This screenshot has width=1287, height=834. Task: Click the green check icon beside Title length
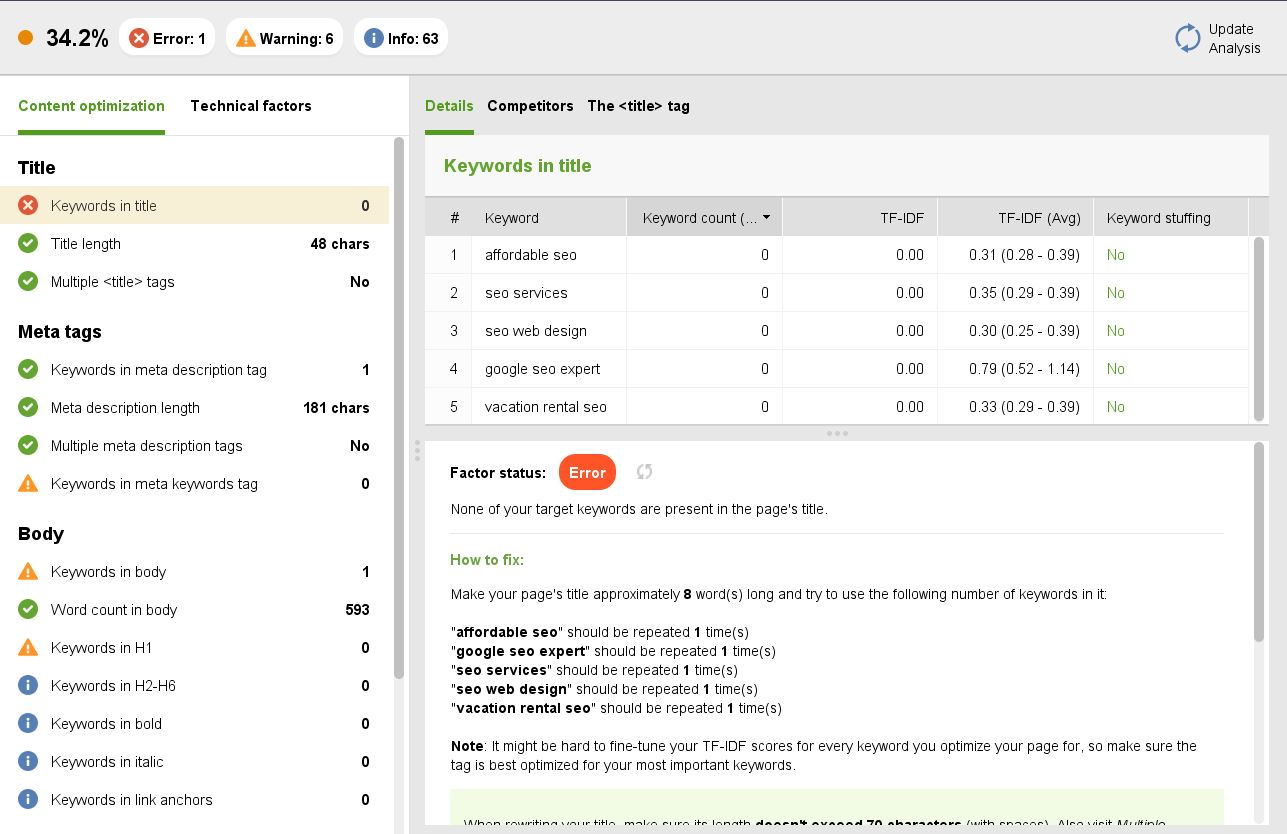point(28,243)
